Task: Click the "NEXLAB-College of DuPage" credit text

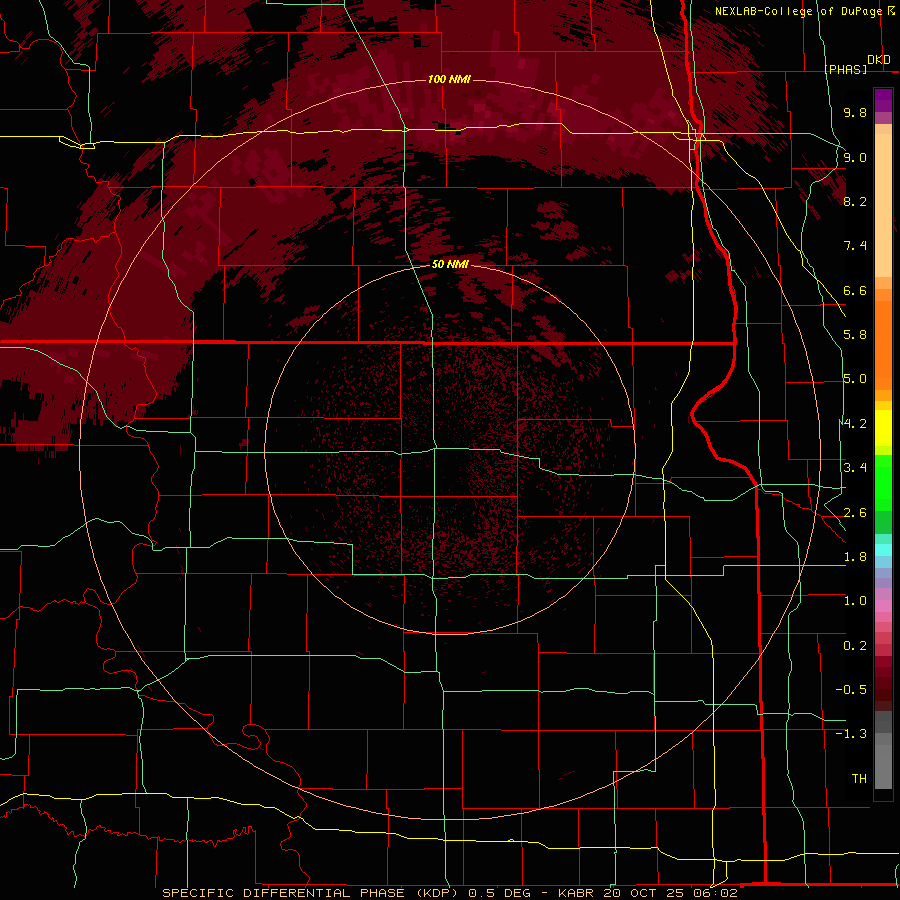Action: (798, 11)
